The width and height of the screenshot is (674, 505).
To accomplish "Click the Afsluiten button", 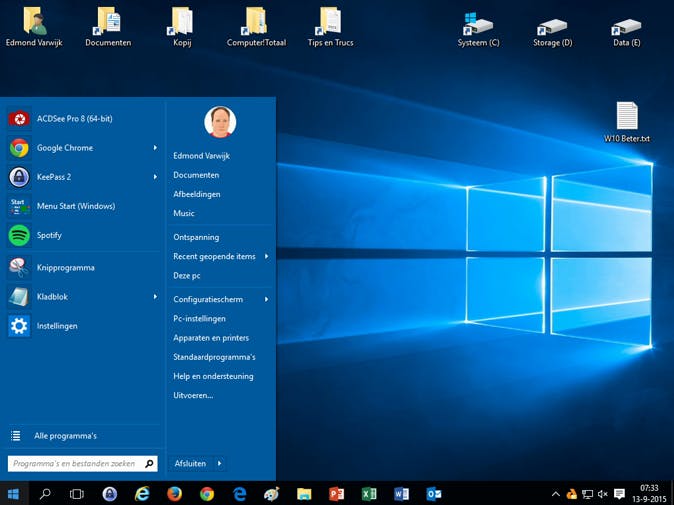I will (x=190, y=464).
